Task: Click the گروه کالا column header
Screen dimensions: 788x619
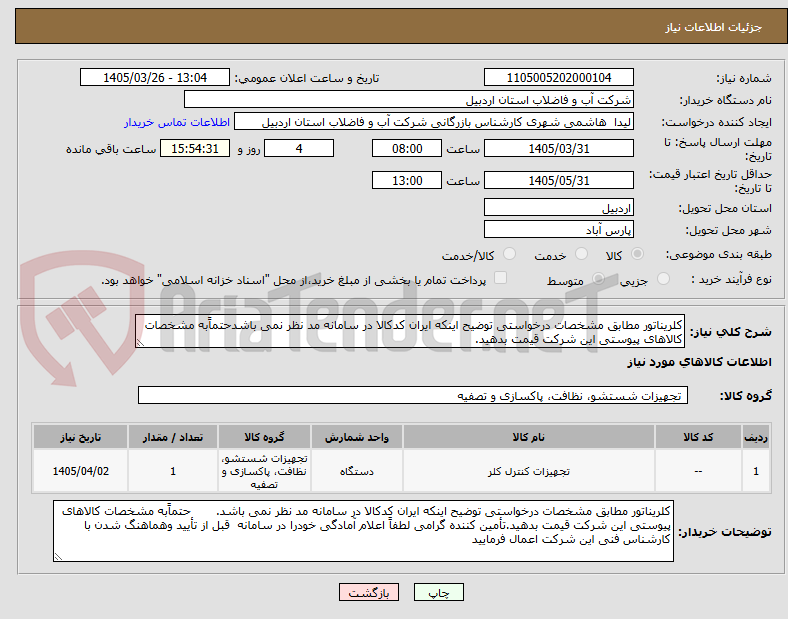Action: pos(264,437)
